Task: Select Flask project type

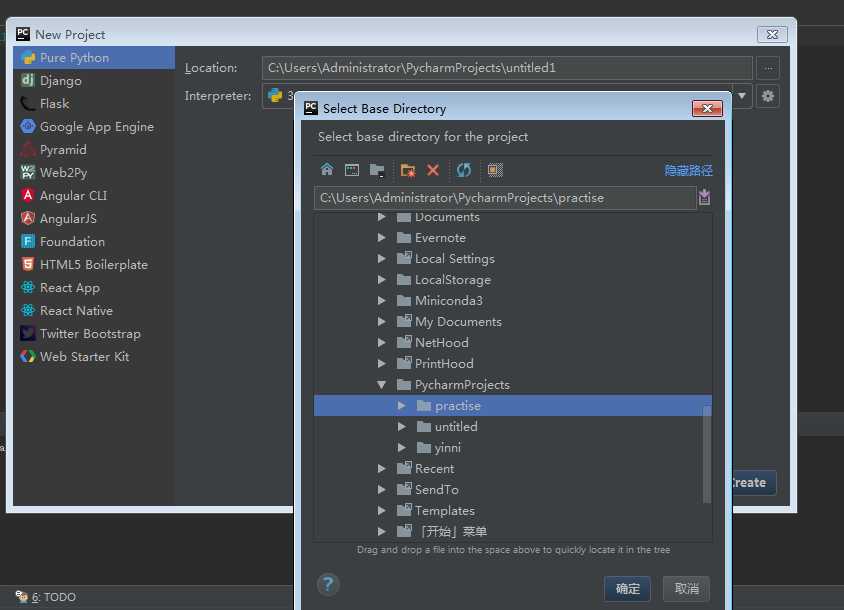Action: (94, 103)
